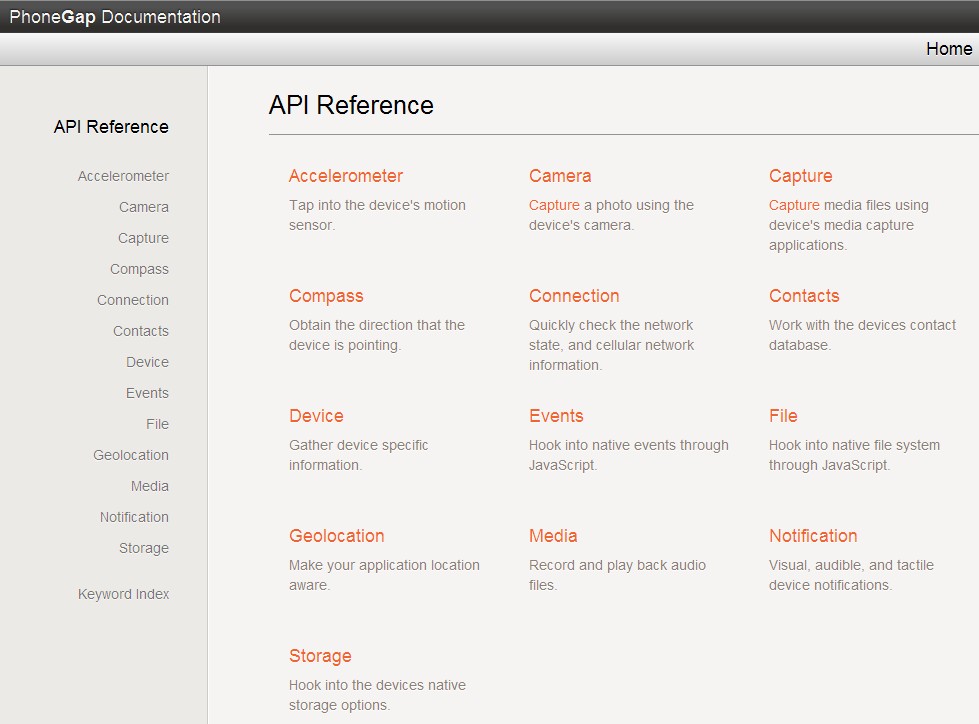Image resolution: width=979 pixels, height=724 pixels.
Task: Follow Capture link in 'a photo using' text
Action: (x=554, y=205)
